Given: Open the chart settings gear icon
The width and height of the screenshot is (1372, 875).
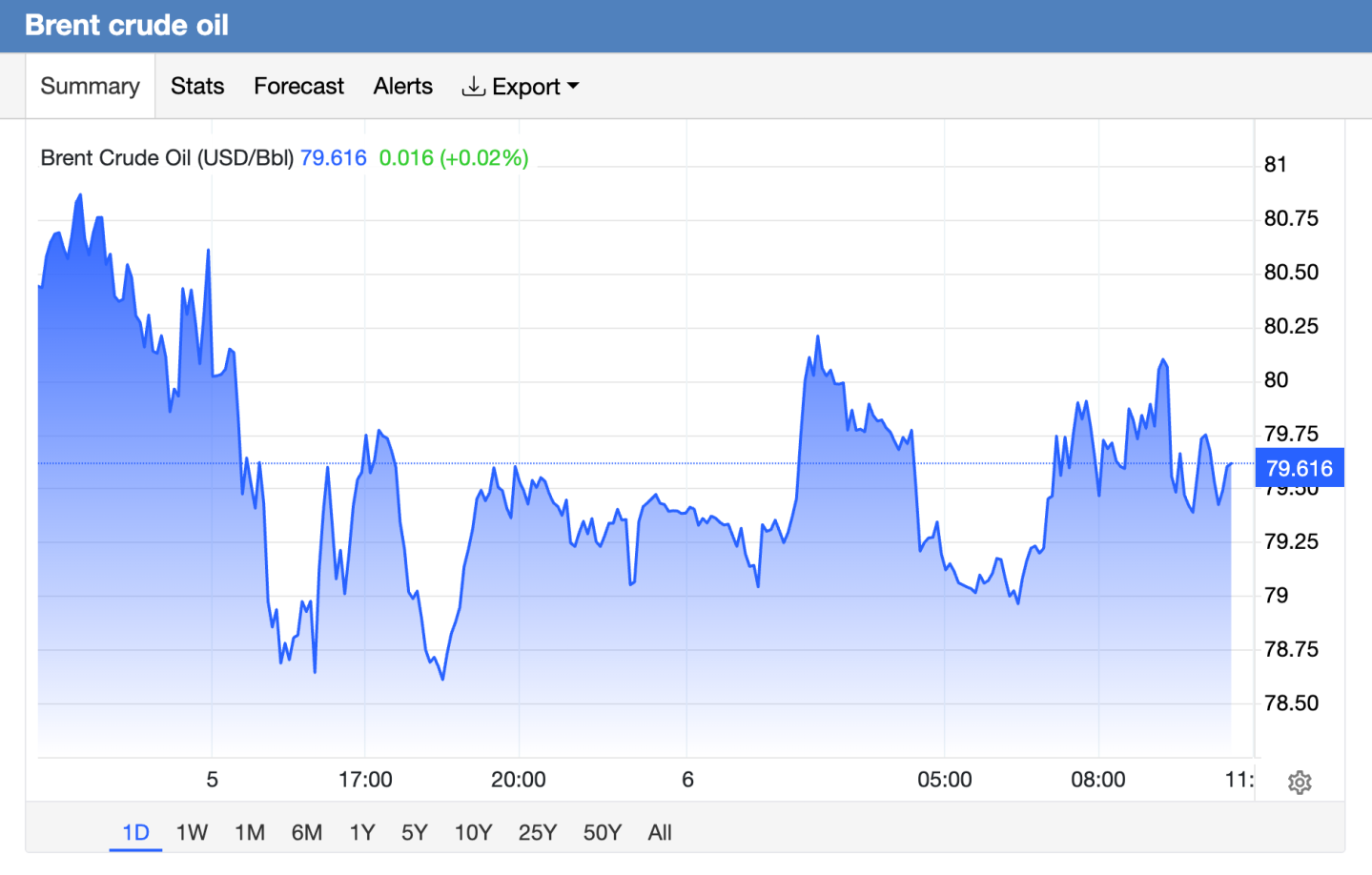Looking at the screenshot, I should (1300, 783).
